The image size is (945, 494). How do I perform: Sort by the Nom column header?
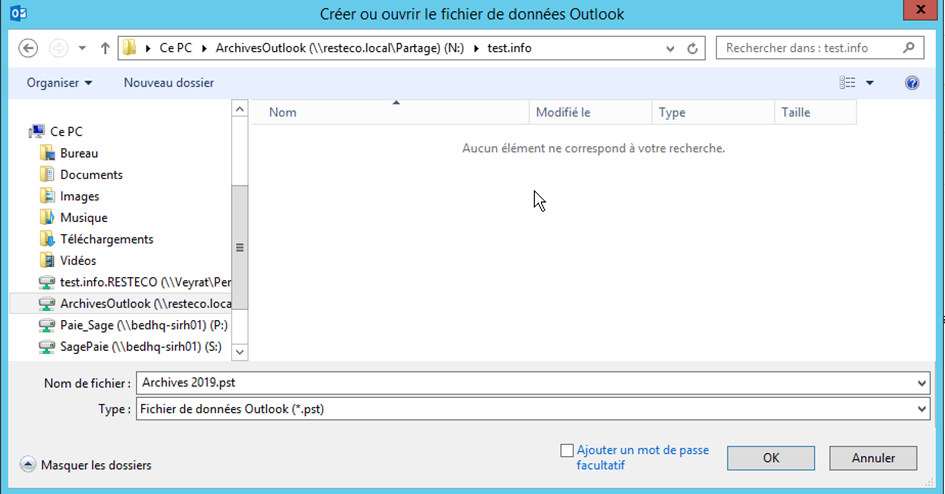tap(390, 113)
